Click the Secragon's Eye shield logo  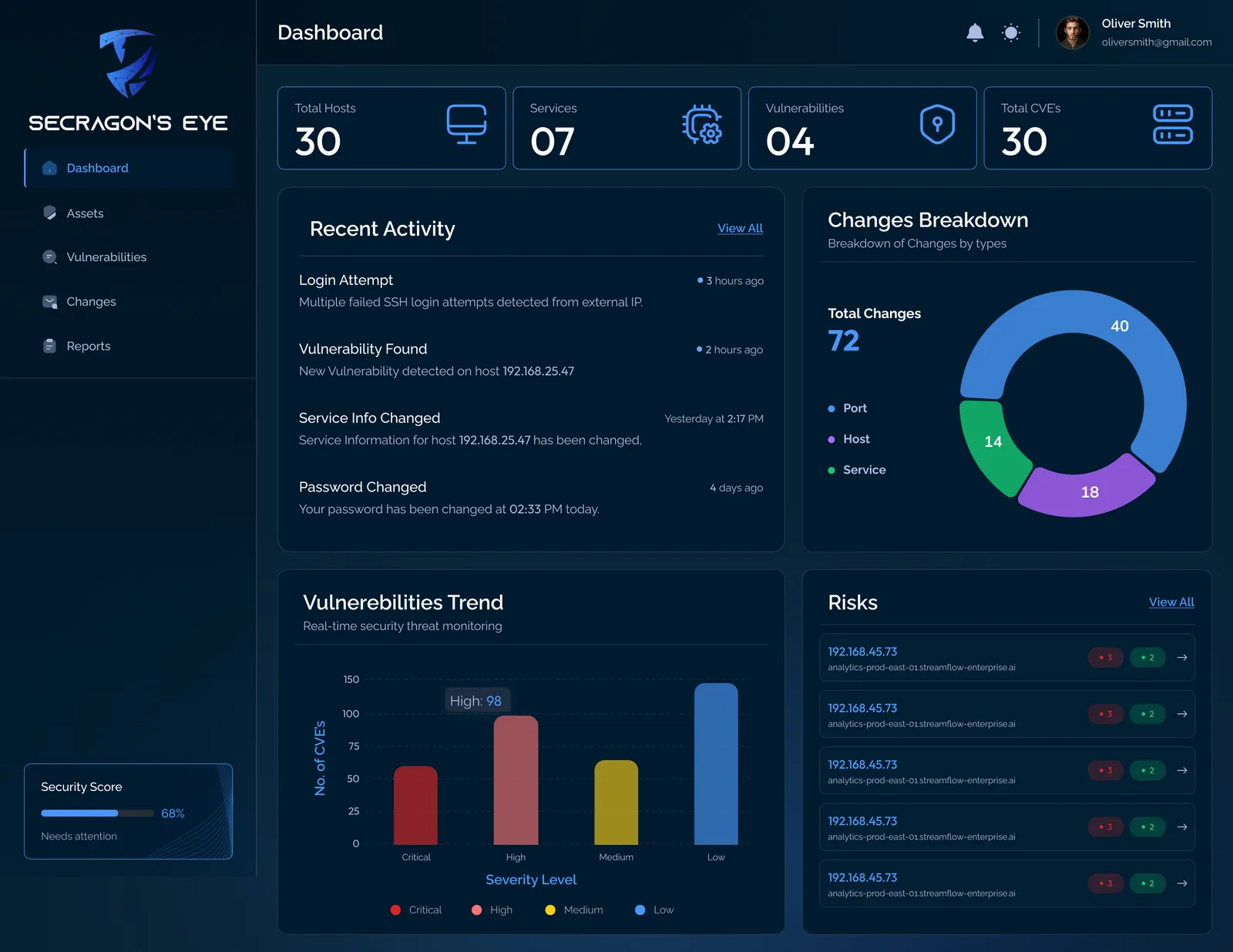[x=128, y=63]
